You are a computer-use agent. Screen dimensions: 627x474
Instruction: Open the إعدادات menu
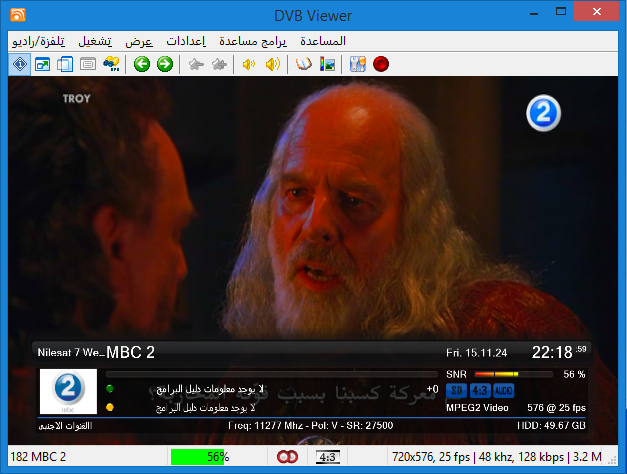click(x=186, y=41)
